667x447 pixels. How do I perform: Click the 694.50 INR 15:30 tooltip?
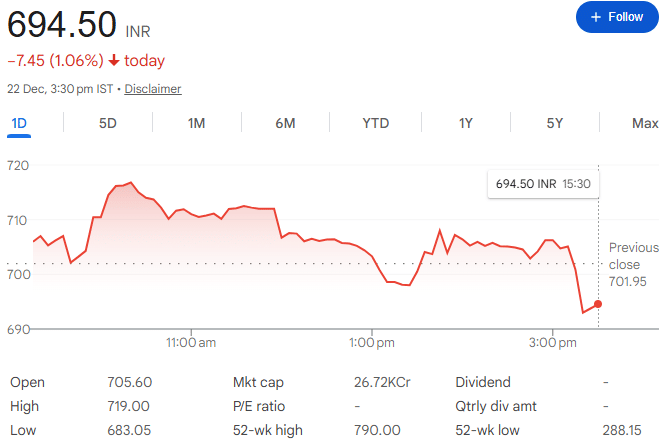click(541, 185)
